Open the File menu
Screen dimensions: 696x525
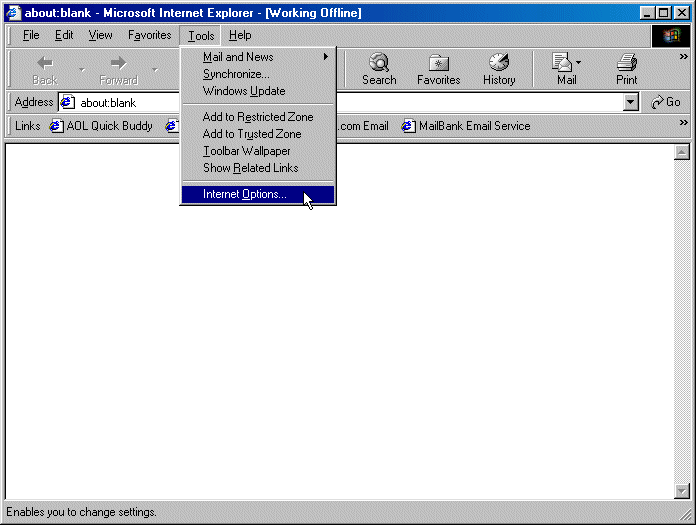31,35
